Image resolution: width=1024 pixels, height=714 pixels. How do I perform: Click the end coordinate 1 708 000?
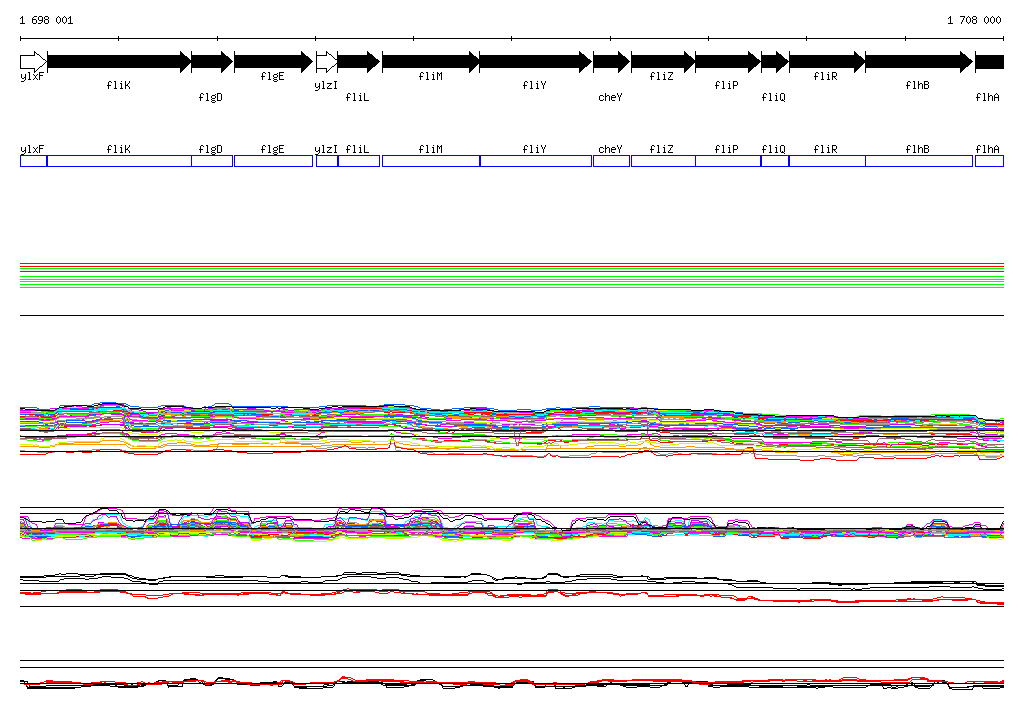pyautogui.click(x=974, y=20)
